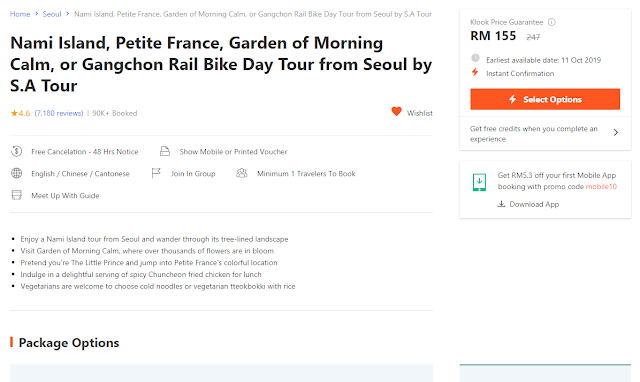Expand the free credits chevron arrow
Image resolution: width=640 pixels, height=382 pixels.
tap(616, 132)
